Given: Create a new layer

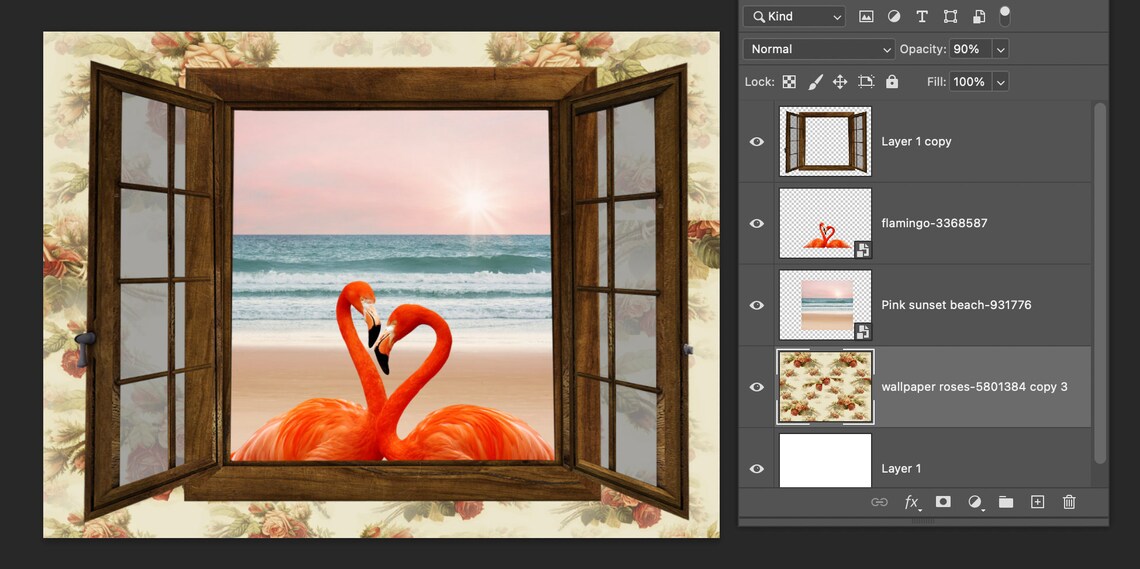Looking at the screenshot, I should click(x=1037, y=501).
